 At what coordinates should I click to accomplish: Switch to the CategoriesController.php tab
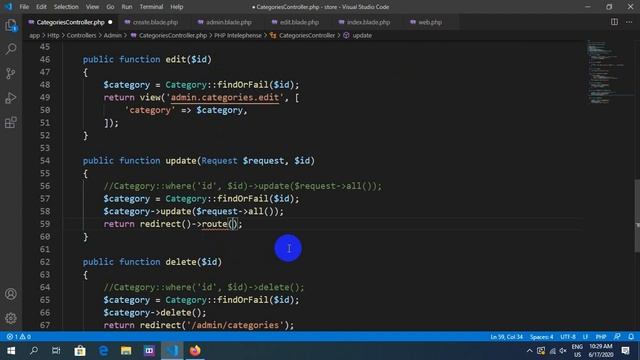pyautogui.click(x=70, y=22)
